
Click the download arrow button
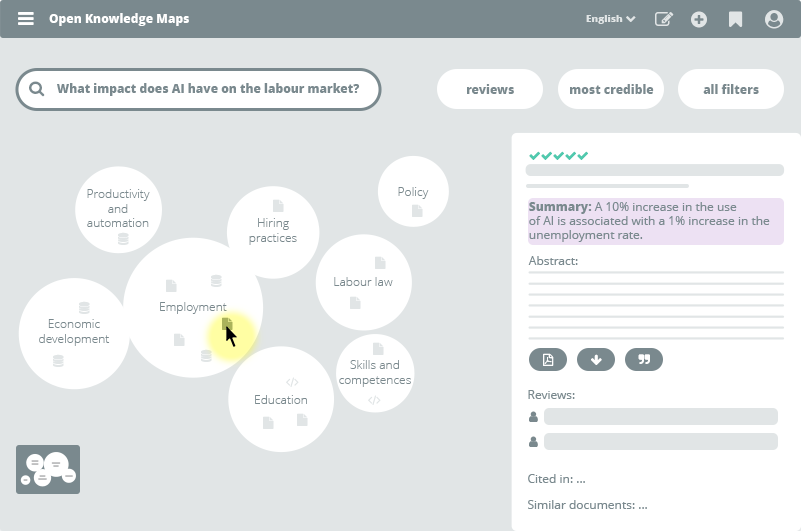point(596,359)
